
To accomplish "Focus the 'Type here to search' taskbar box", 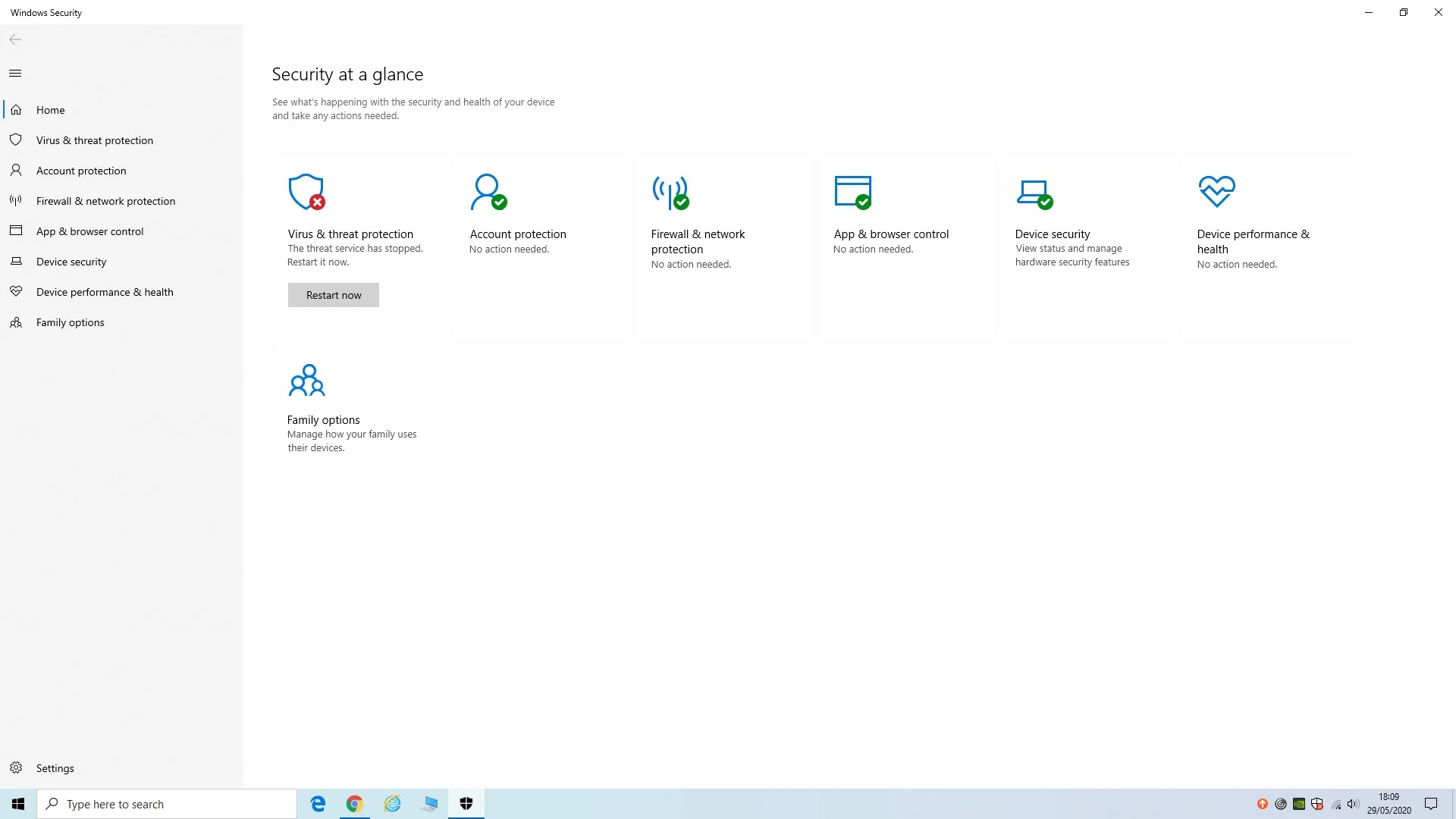I will pos(167,804).
